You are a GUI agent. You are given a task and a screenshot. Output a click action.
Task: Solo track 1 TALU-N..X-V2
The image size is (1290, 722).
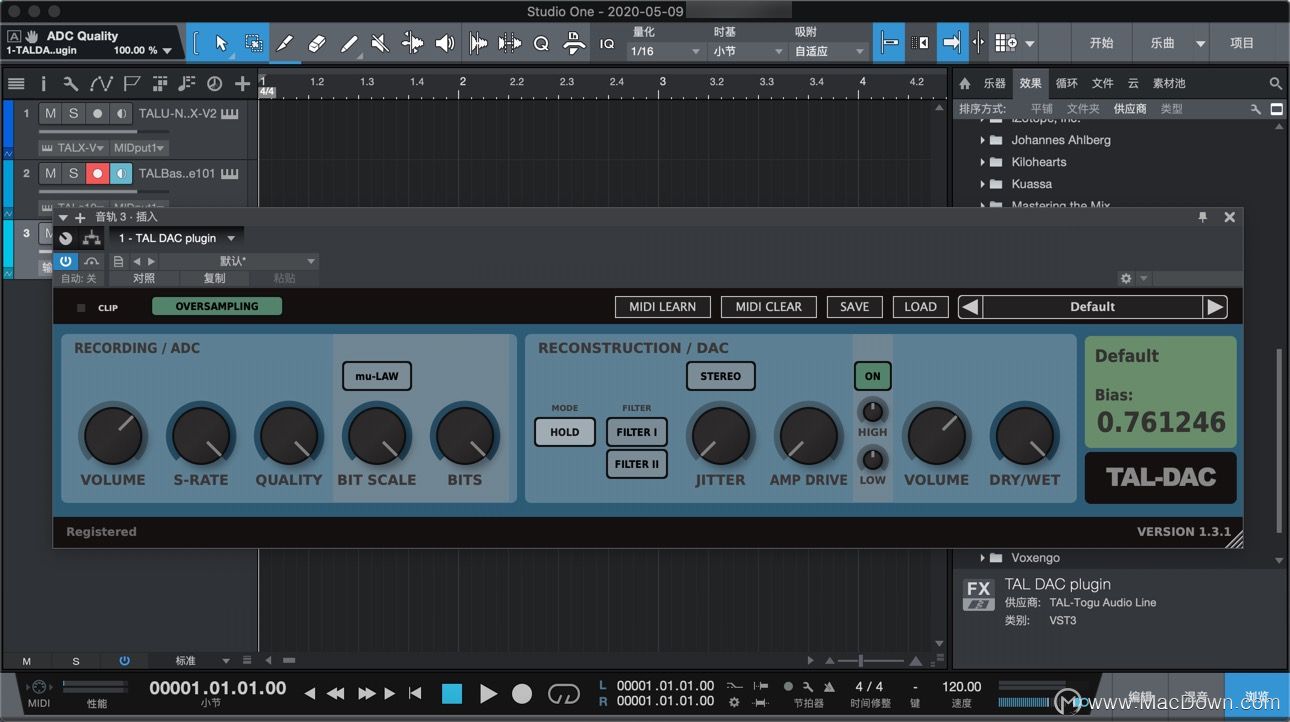point(73,114)
